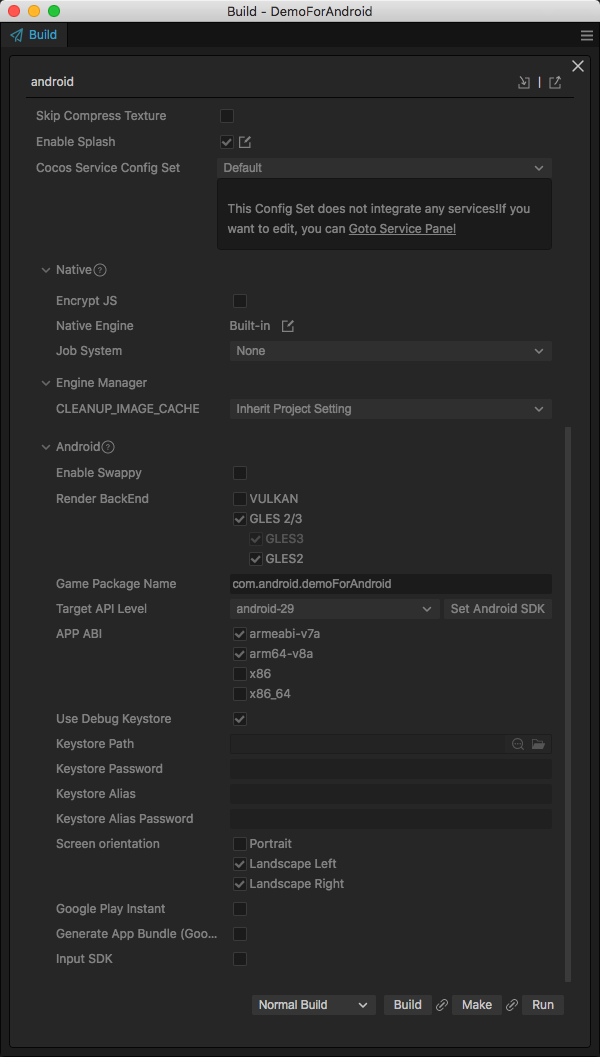
Task: Click the link icon between Build and Make
Action: pyautogui.click(x=442, y=1005)
